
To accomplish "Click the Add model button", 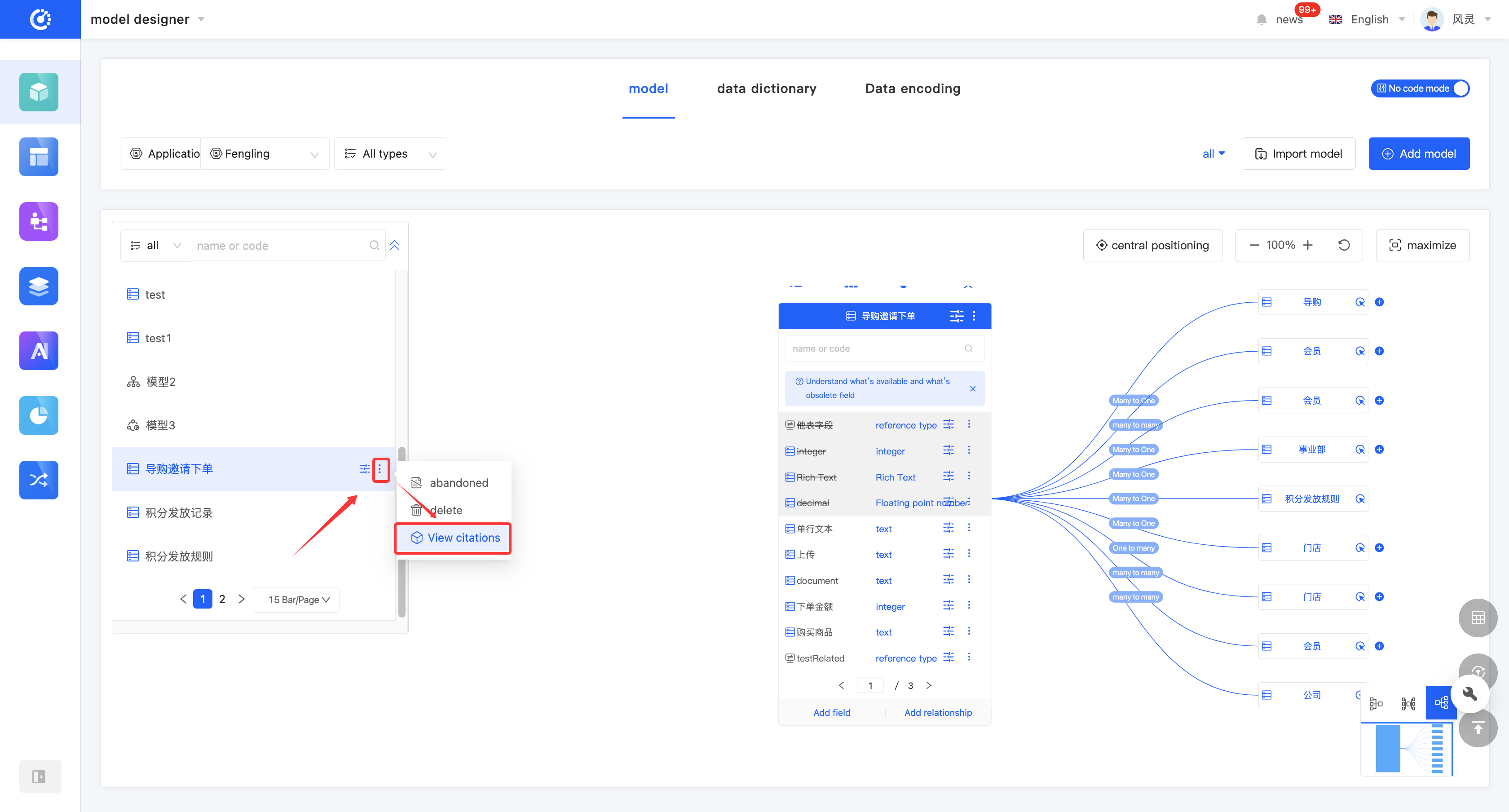I will [x=1418, y=154].
